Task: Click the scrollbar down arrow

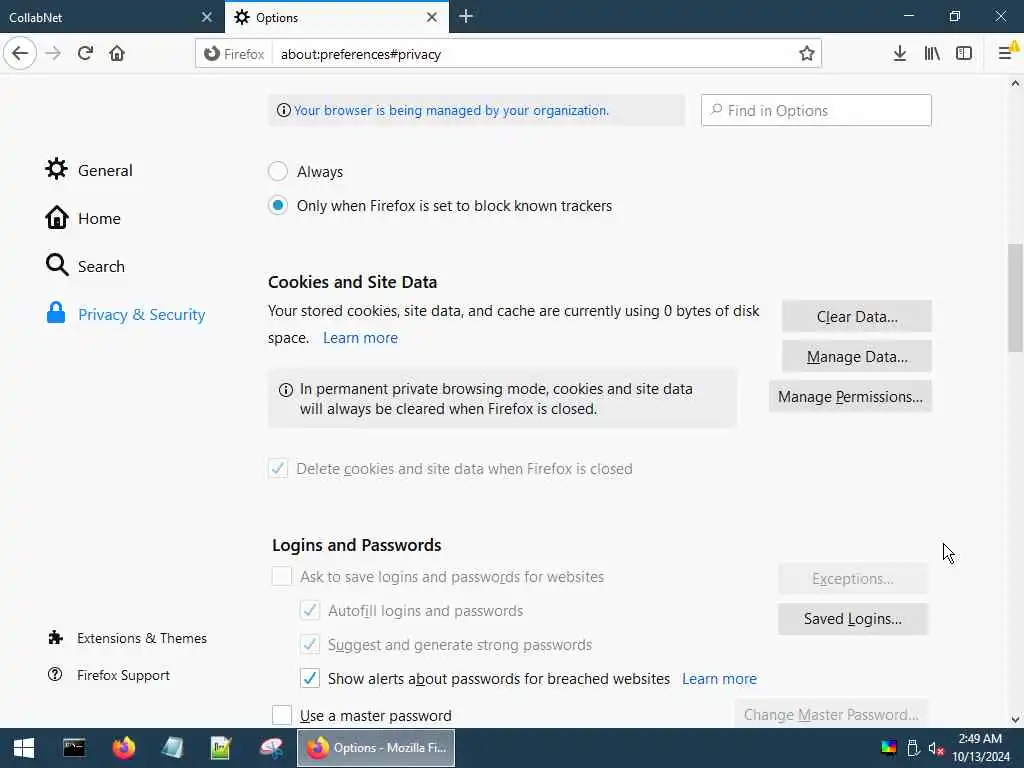Action: (x=1015, y=719)
